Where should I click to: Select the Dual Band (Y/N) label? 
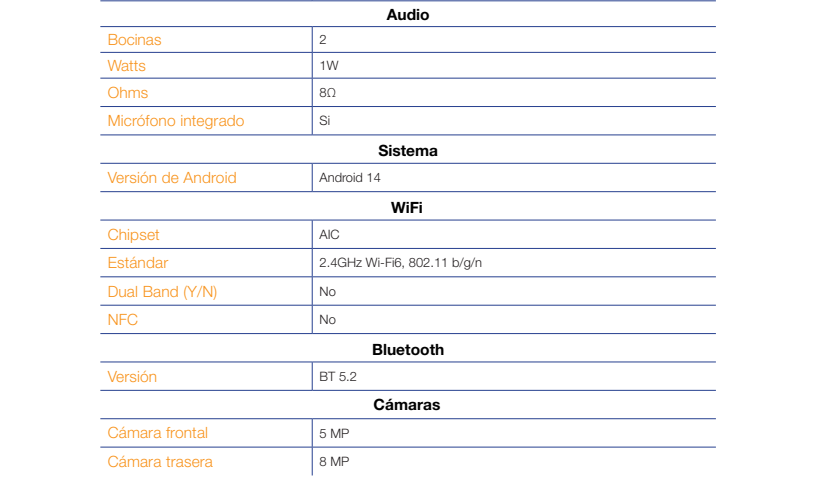click(162, 292)
